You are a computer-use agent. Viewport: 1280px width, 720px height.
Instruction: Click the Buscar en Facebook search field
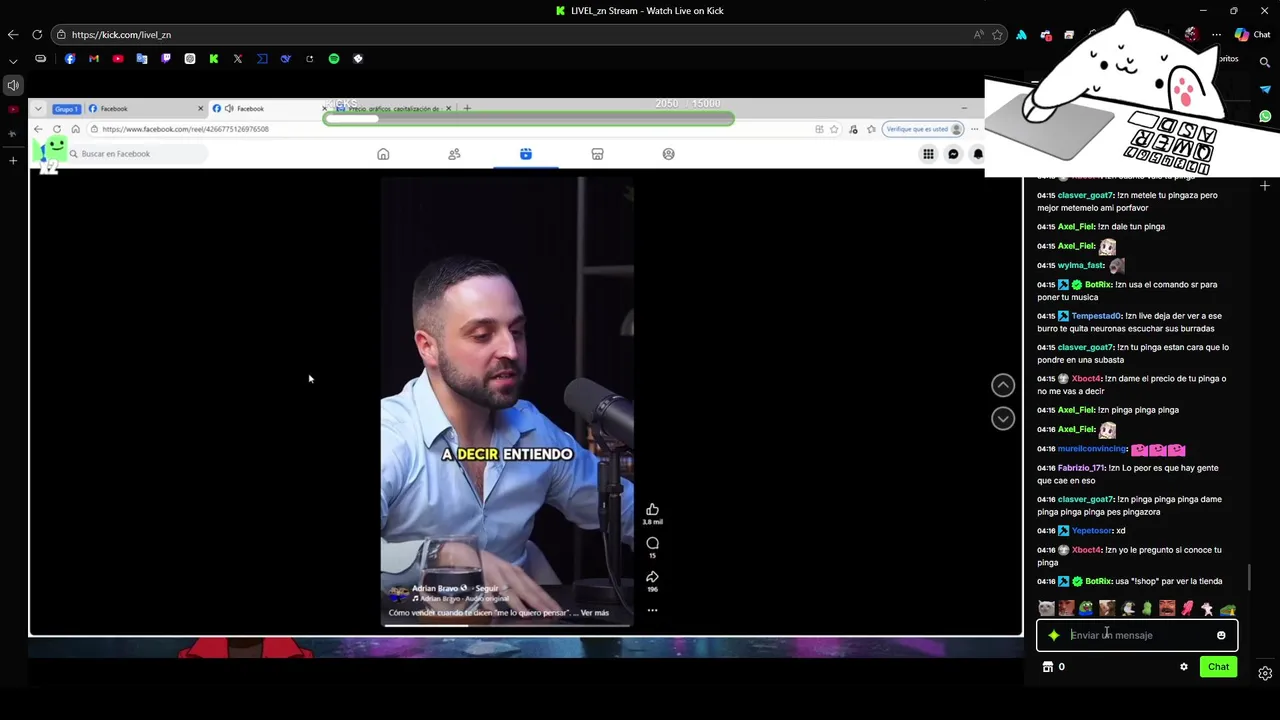tap(136, 154)
